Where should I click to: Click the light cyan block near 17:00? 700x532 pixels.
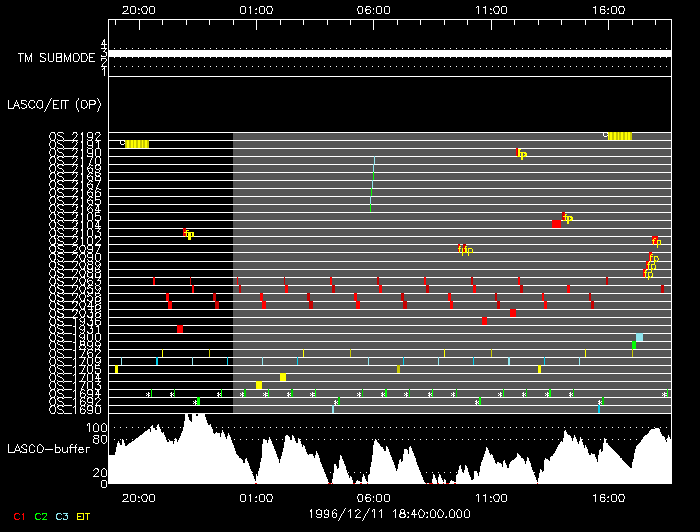tap(639, 338)
